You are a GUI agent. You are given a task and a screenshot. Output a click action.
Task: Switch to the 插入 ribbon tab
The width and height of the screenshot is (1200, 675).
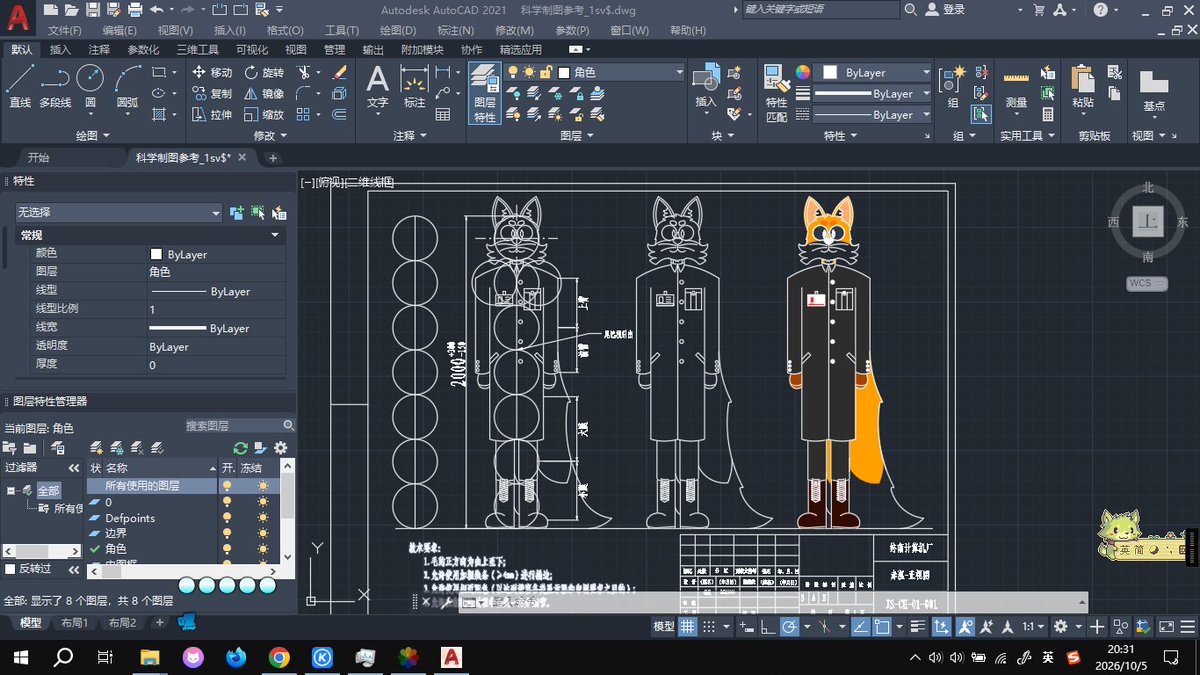coord(60,49)
